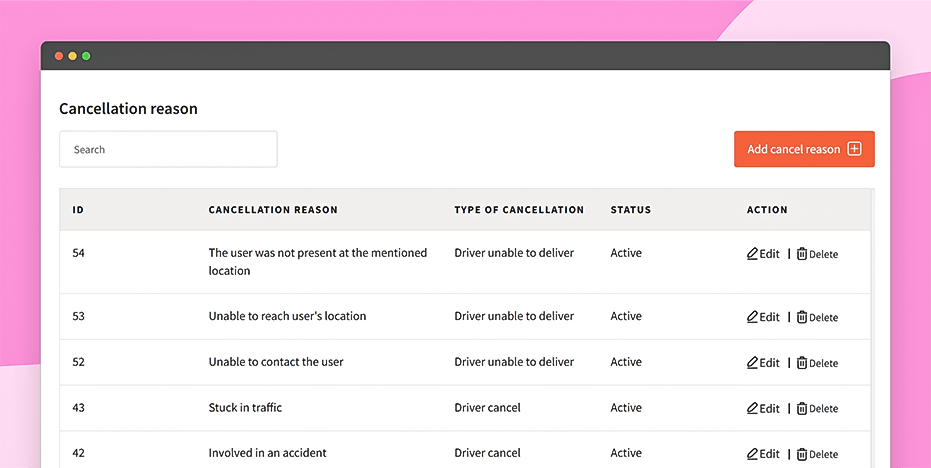931x468 pixels.
Task: Click the pencil Edit icon for row 43
Action: (752, 409)
